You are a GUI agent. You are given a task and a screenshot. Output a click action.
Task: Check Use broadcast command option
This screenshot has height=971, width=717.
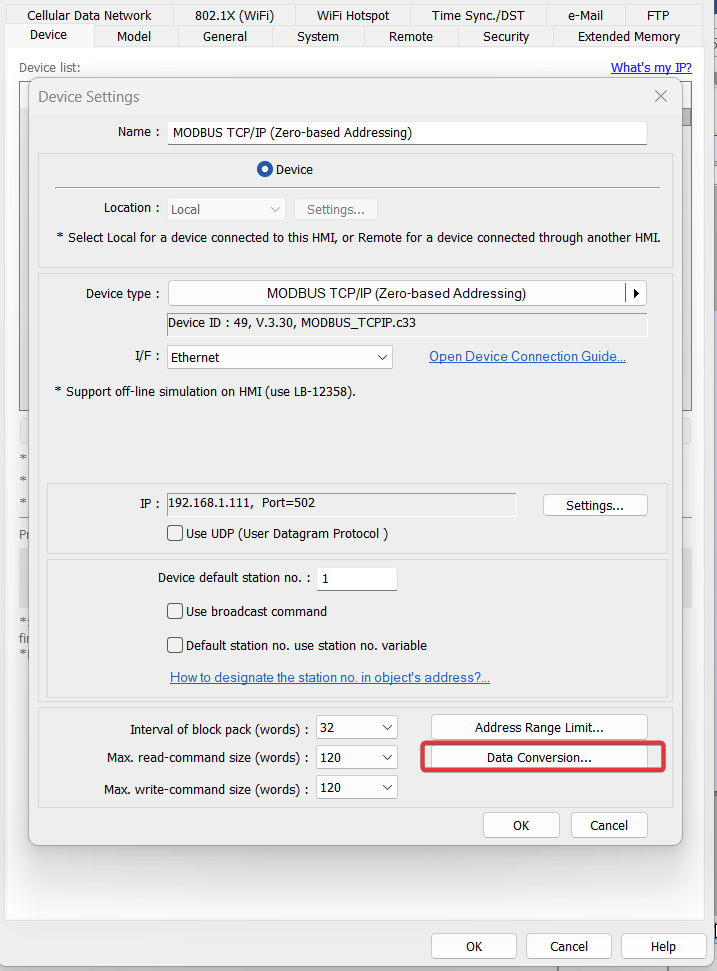click(x=175, y=611)
